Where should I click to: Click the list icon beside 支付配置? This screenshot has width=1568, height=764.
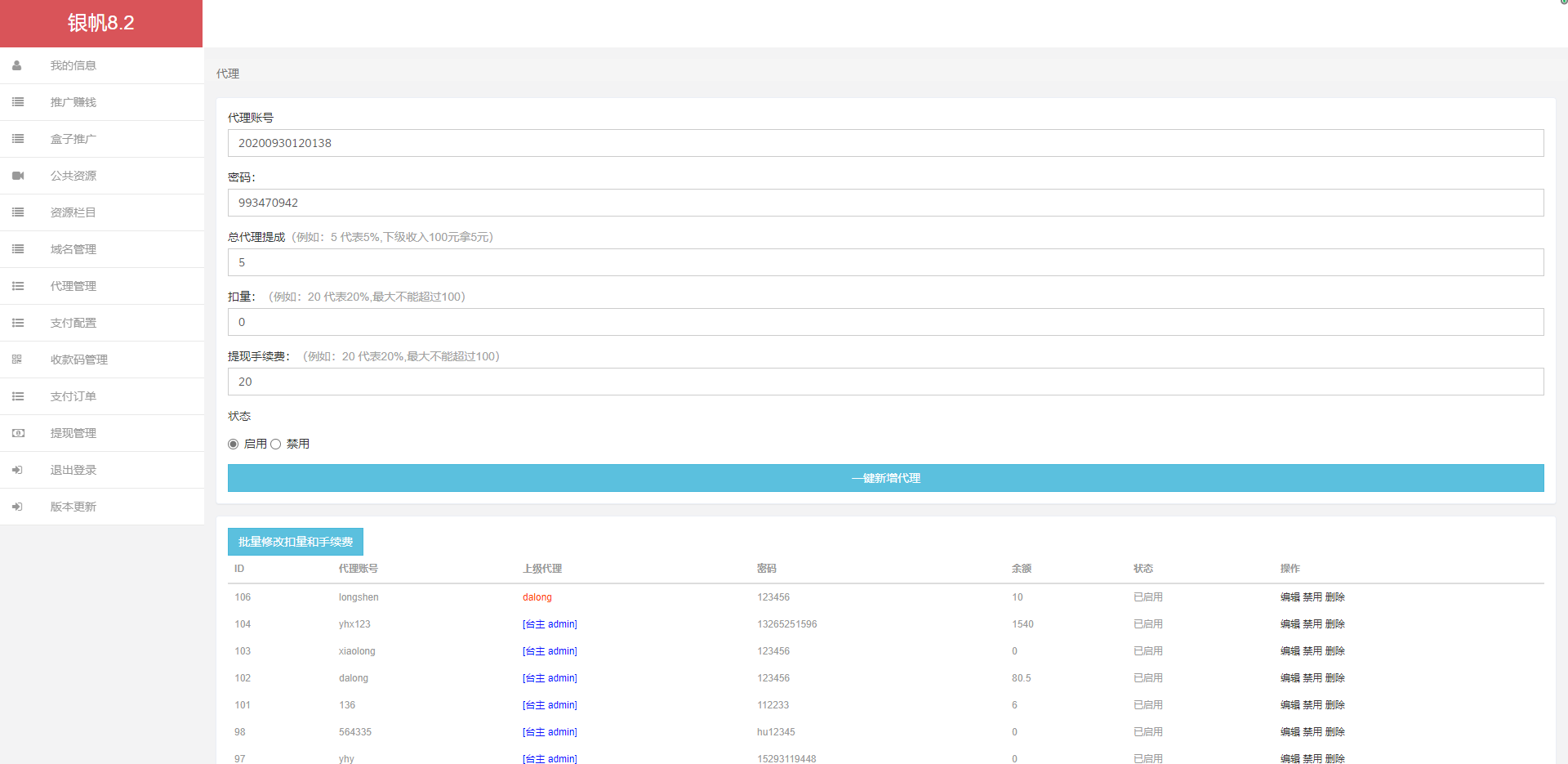pyautogui.click(x=18, y=323)
